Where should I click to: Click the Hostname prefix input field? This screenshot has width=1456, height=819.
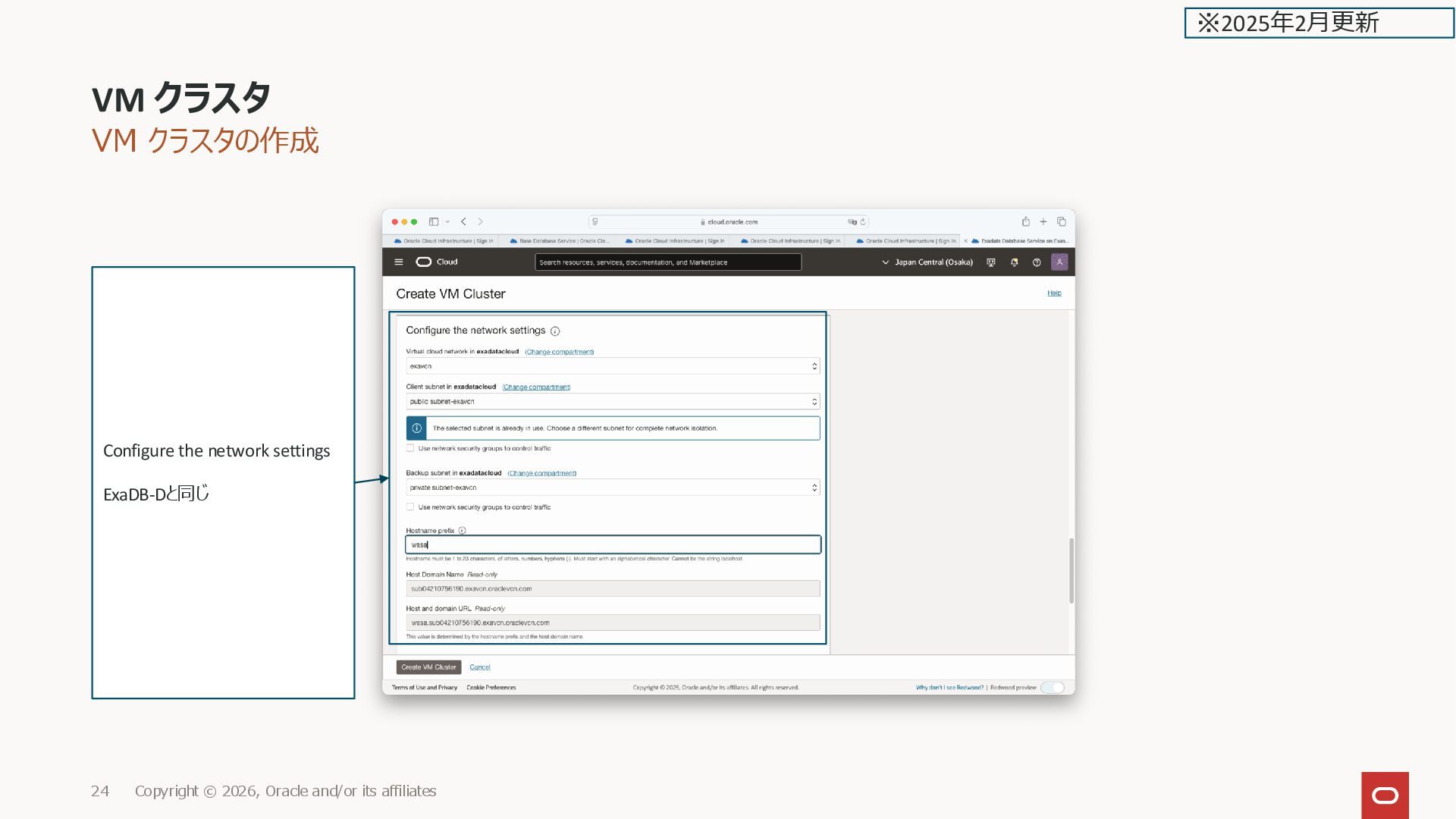pos(612,544)
